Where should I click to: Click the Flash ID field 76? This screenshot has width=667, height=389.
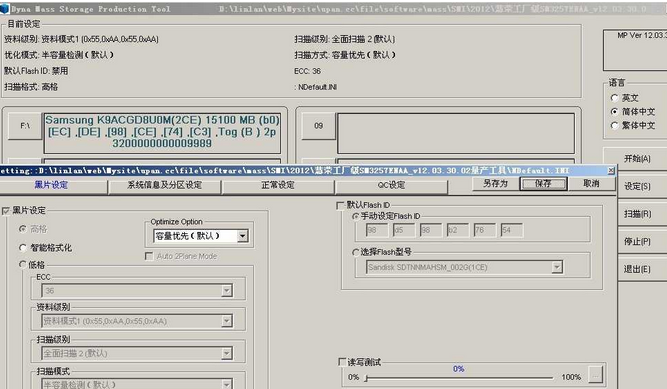pos(485,230)
